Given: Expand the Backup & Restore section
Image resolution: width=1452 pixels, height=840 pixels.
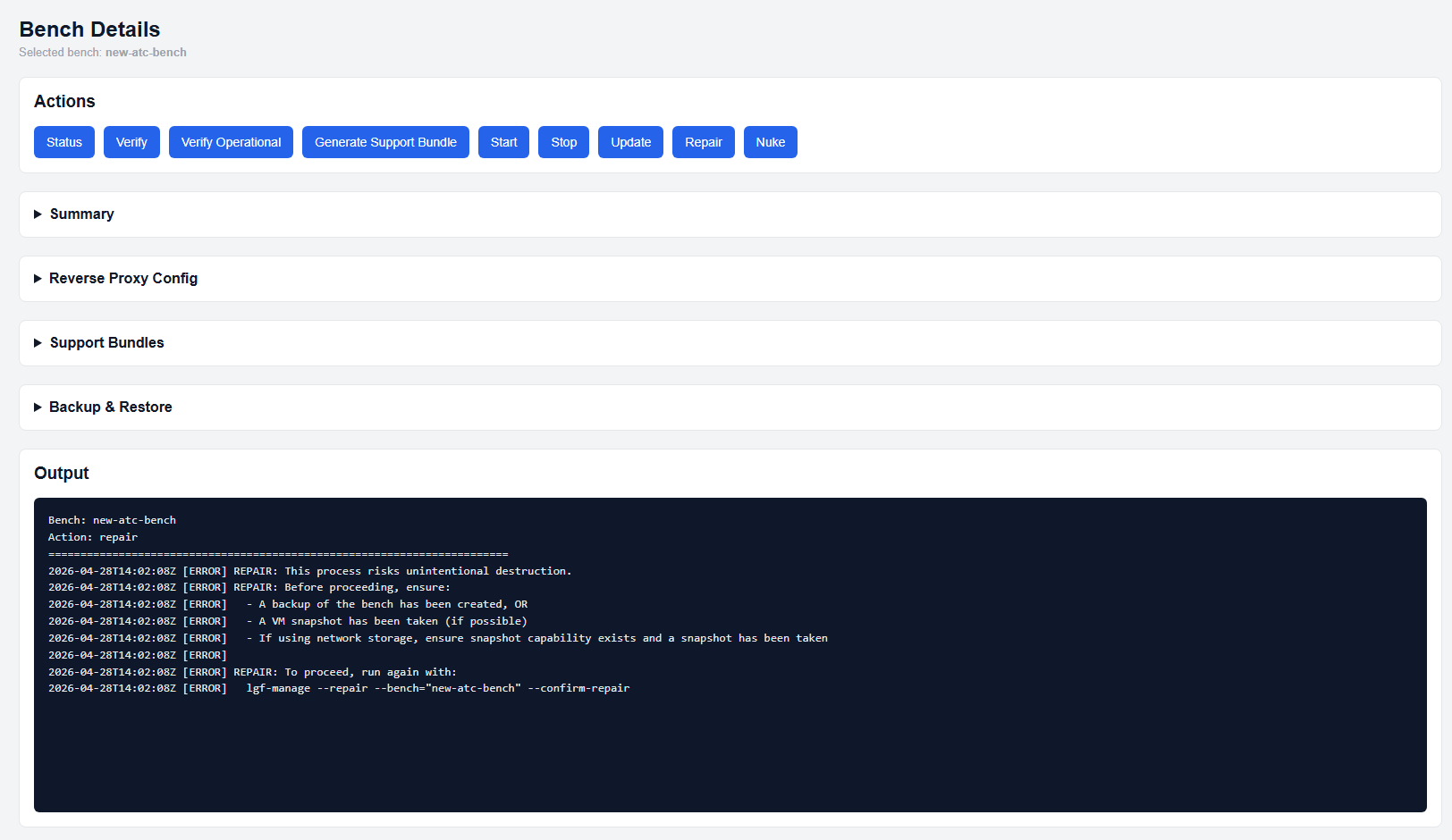Looking at the screenshot, I should tap(730, 407).
